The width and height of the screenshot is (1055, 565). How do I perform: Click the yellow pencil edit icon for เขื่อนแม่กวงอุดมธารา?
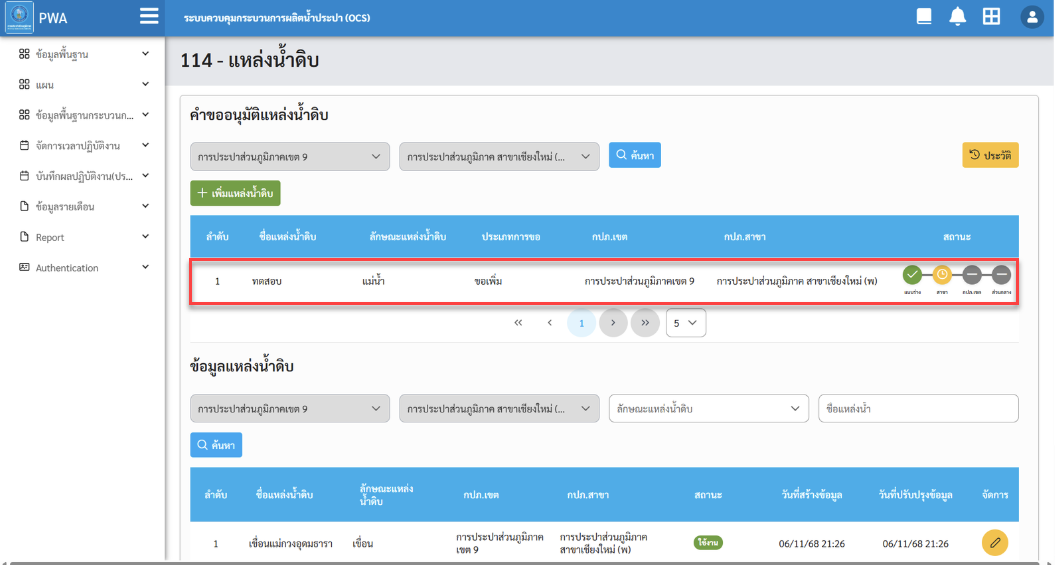click(995, 543)
